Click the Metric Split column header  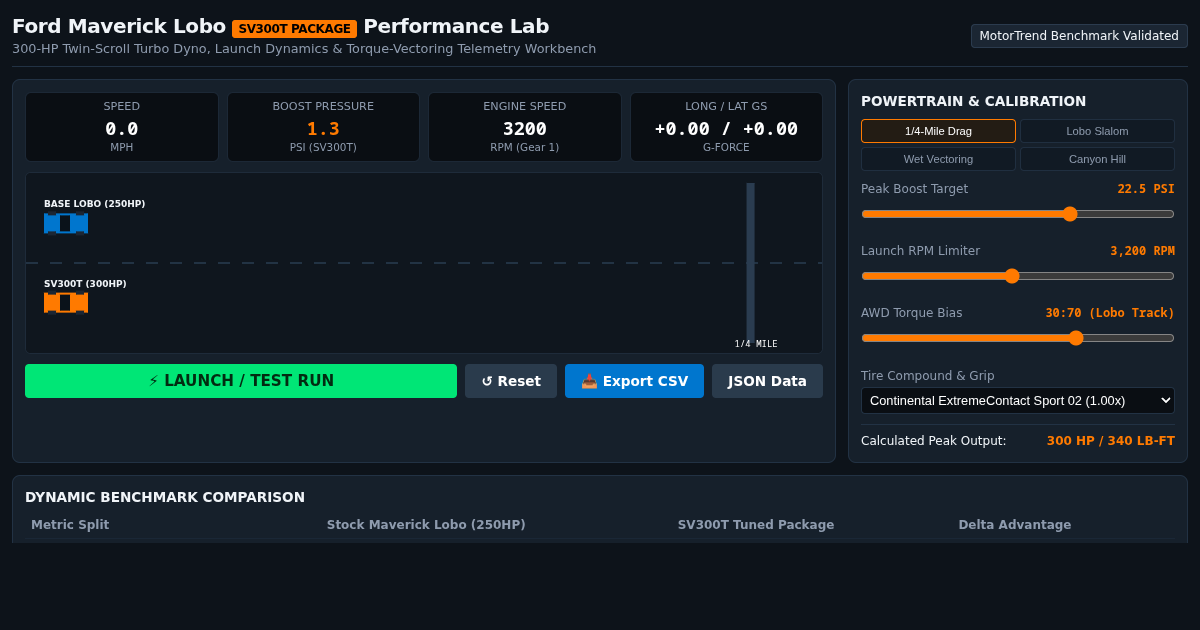pos(70,525)
